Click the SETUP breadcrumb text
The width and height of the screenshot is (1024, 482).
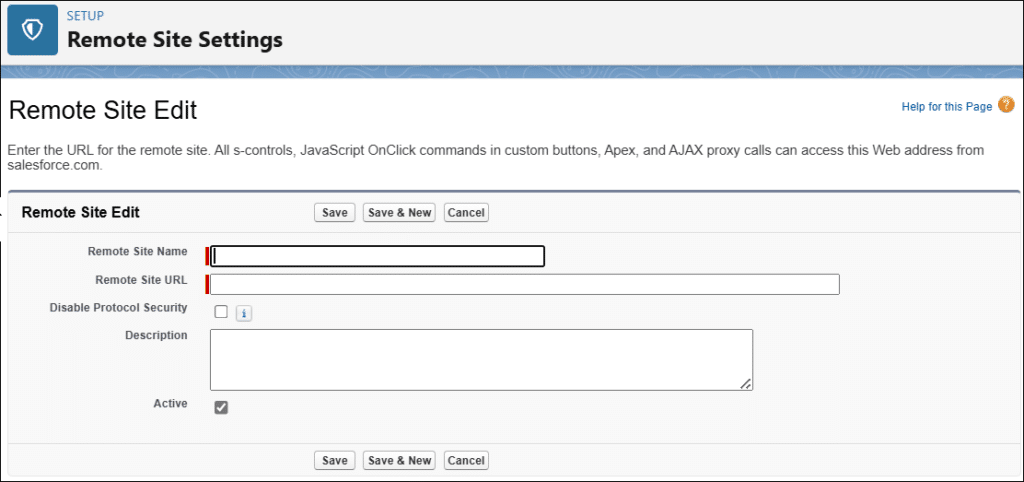click(x=85, y=16)
